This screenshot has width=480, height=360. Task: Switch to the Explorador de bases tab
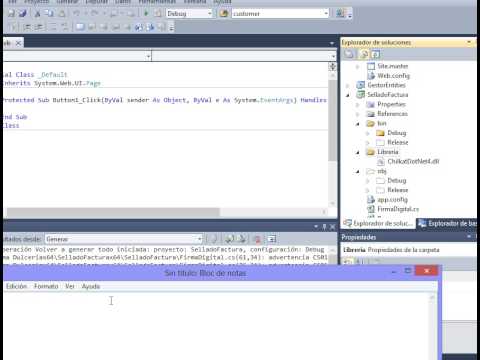pyautogui.click(x=447, y=223)
